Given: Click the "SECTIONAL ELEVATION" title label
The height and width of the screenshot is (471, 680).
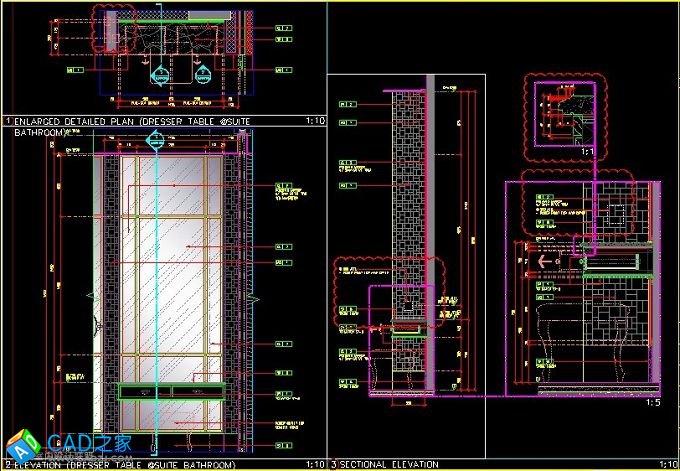Looking at the screenshot, I should tap(389, 464).
